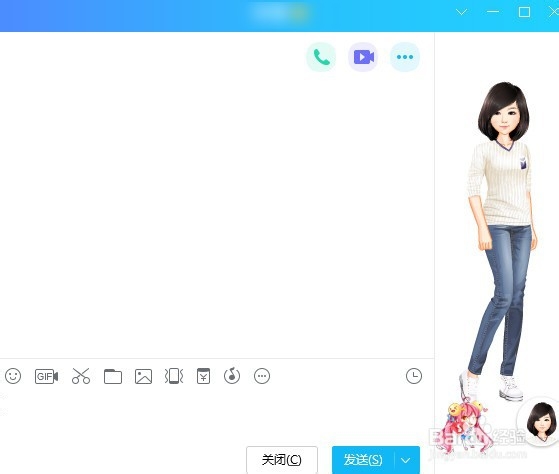Open the GIF animation recorder
The image size is (559, 474).
46,376
